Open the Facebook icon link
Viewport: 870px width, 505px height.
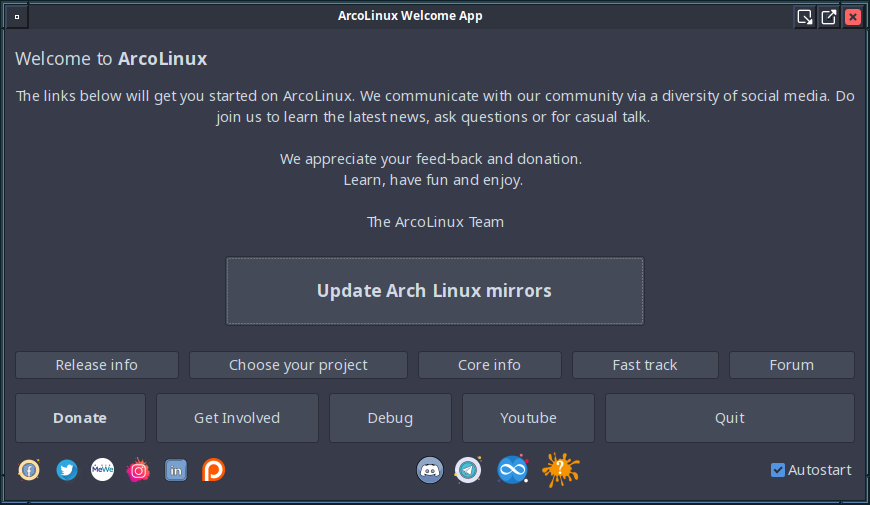pos(29,470)
